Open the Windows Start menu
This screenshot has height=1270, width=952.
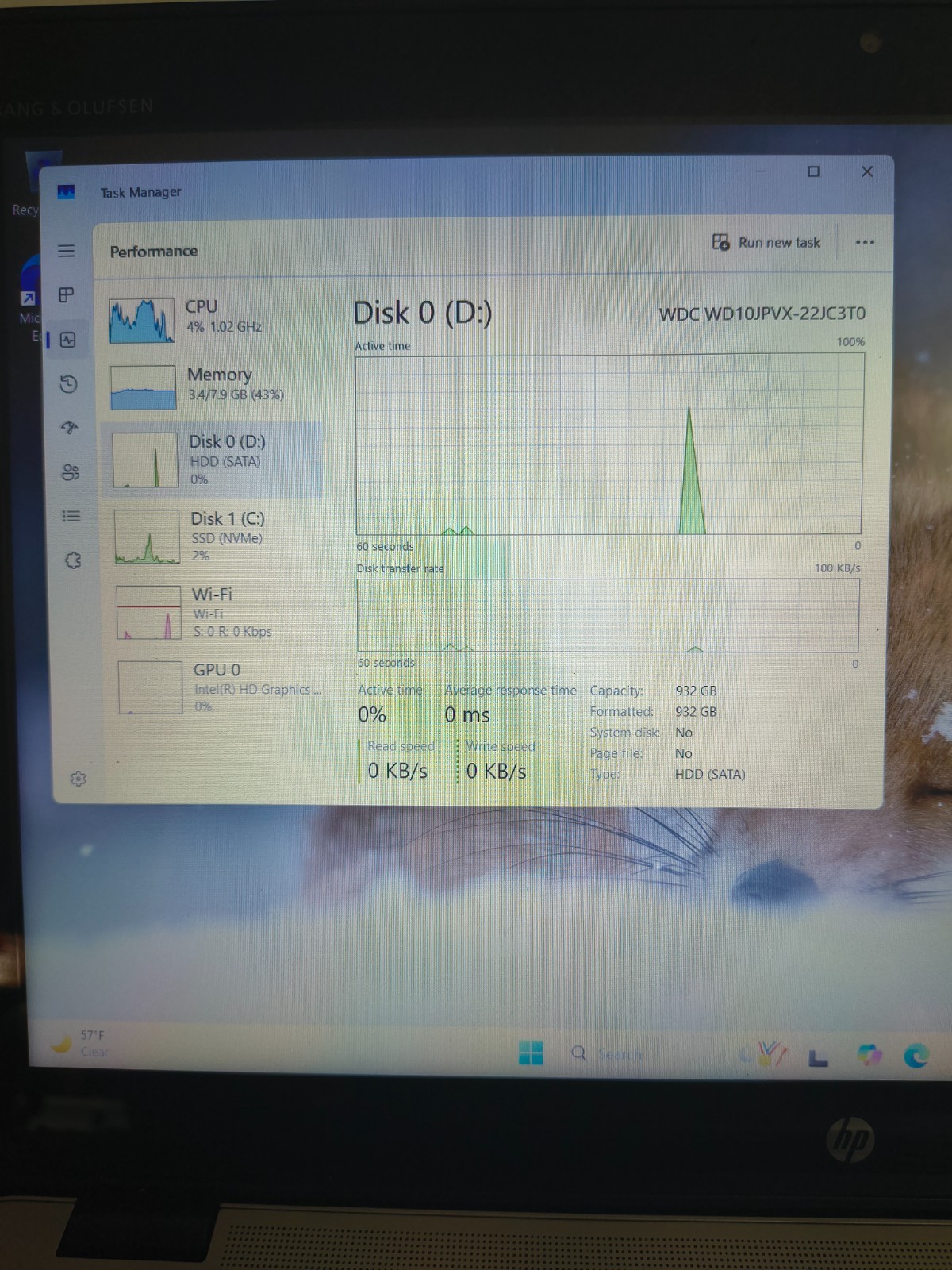pyautogui.click(x=531, y=1053)
